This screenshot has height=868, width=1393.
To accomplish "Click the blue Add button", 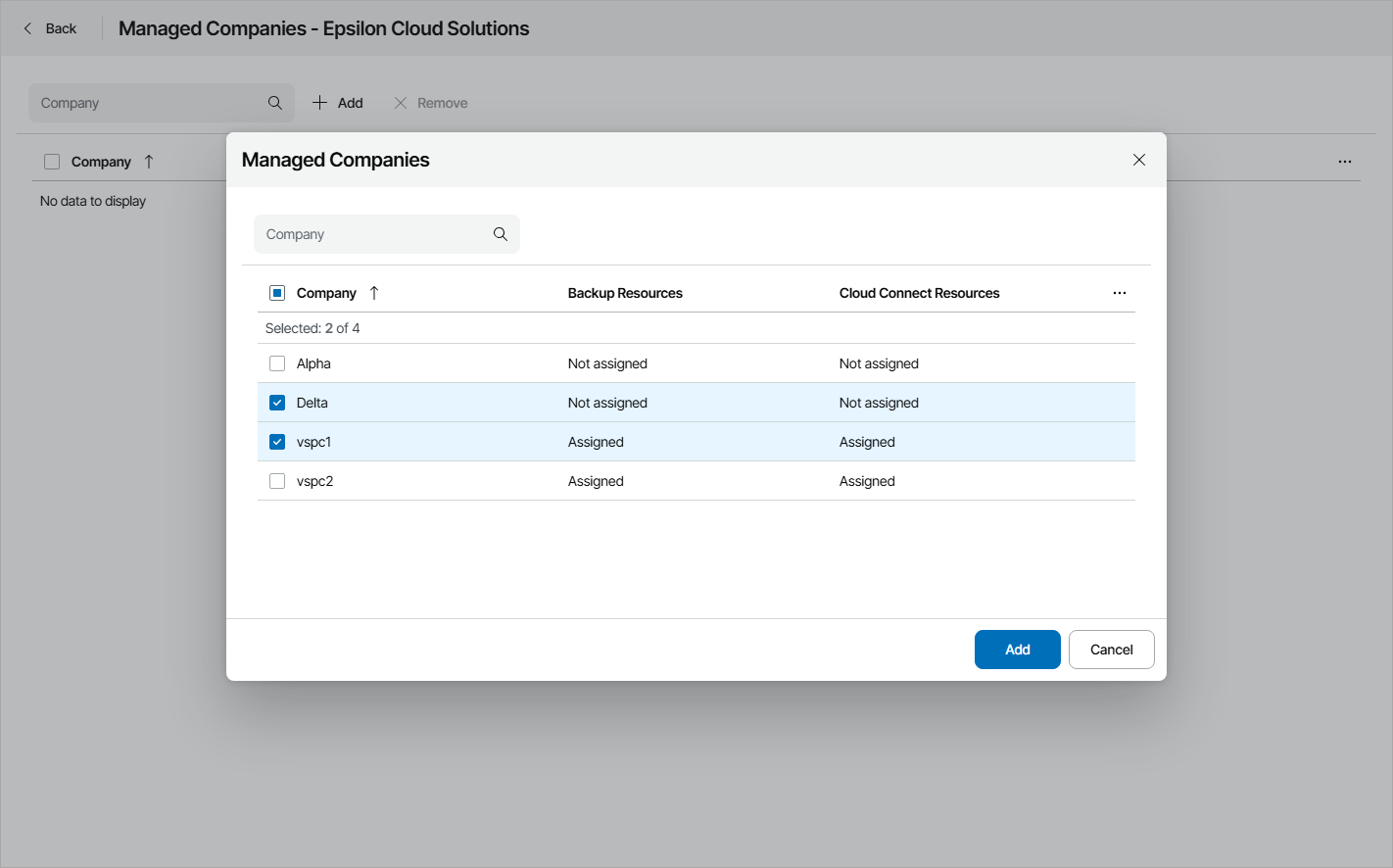I will pos(1017,650).
